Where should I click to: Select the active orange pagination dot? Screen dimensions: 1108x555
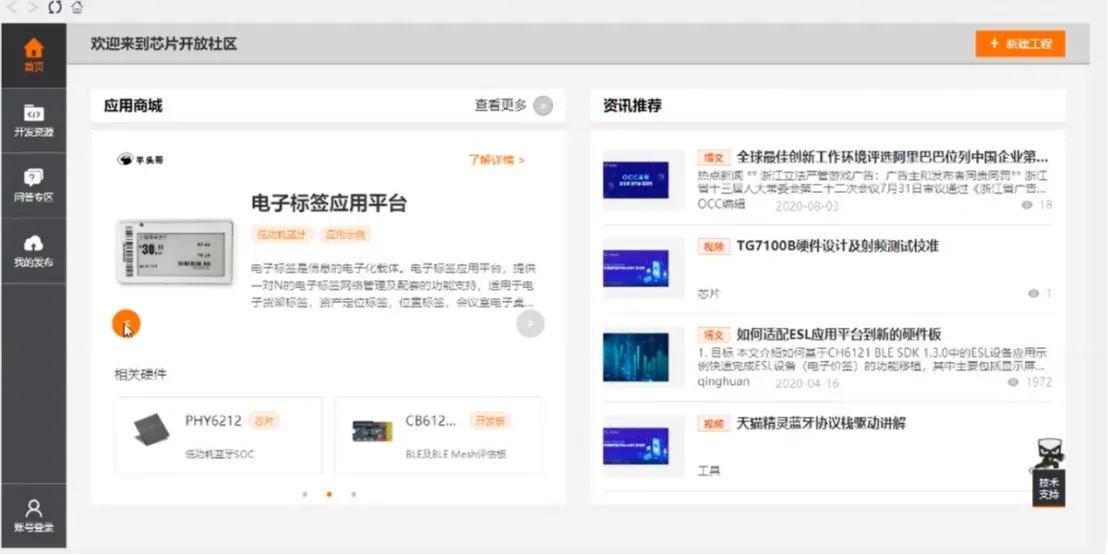point(329,494)
